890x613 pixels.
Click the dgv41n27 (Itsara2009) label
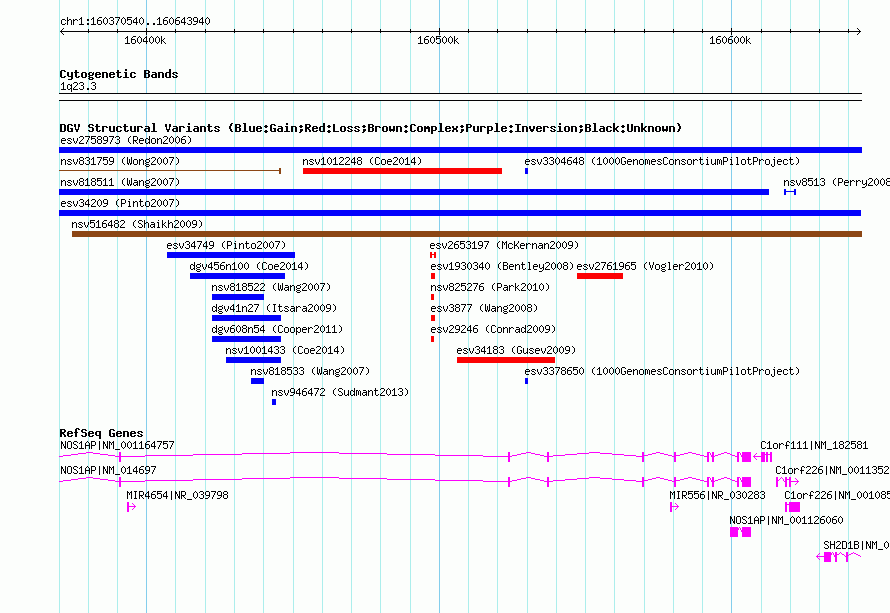[274, 308]
